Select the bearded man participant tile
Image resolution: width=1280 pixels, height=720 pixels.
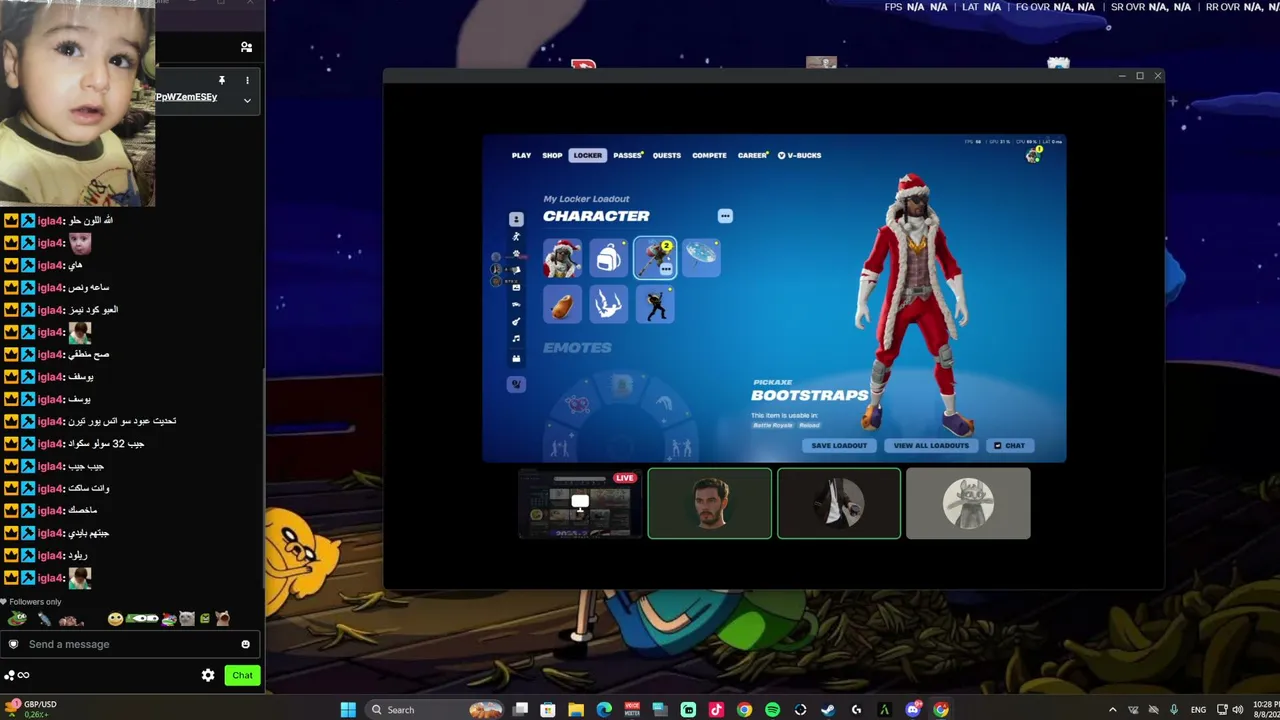(x=710, y=504)
